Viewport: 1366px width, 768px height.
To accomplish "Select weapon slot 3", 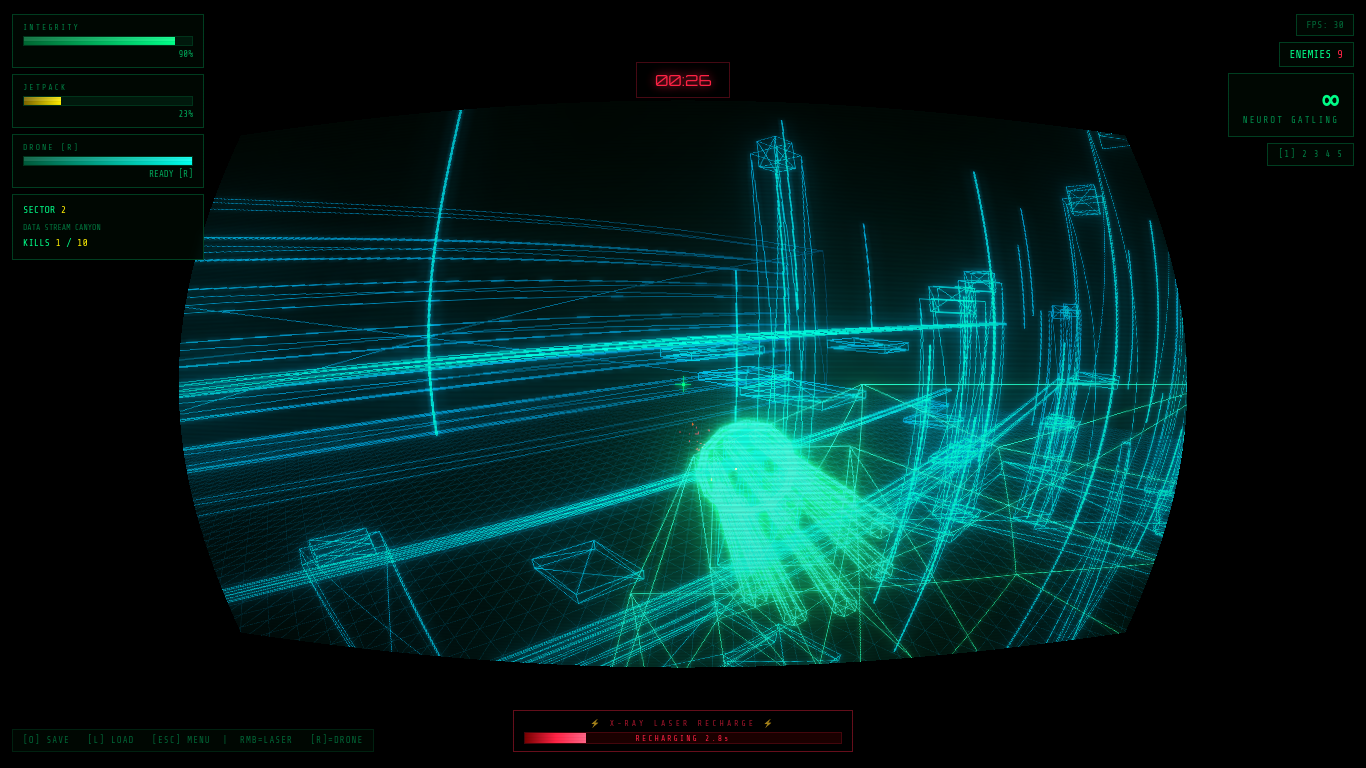I will [1317, 154].
